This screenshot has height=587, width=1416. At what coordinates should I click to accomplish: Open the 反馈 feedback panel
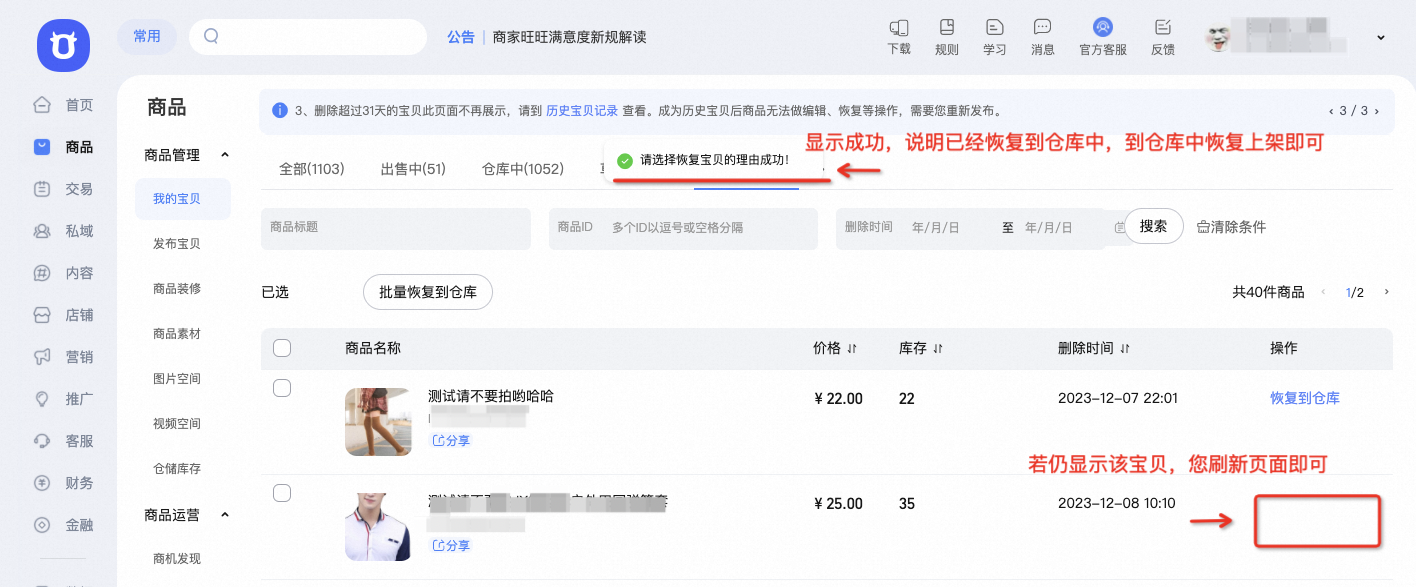coord(1162,37)
